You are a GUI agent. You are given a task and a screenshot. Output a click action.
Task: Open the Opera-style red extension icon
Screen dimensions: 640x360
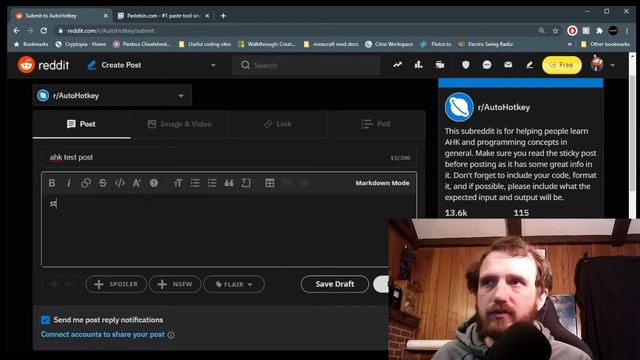[572, 31]
